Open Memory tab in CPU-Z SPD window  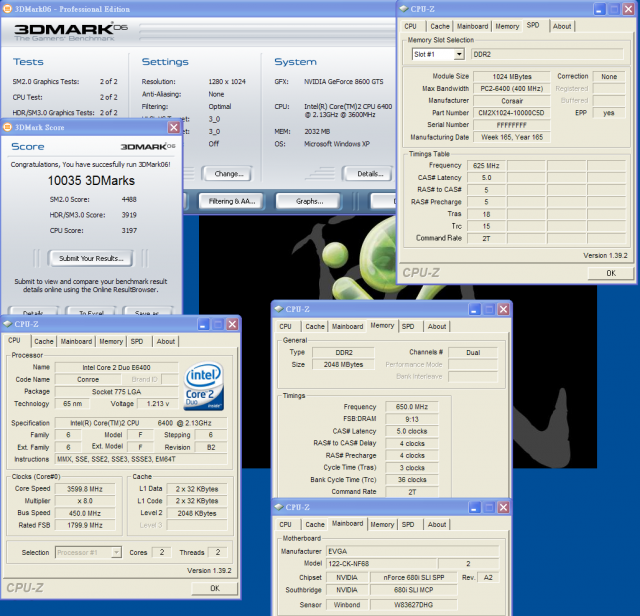507,27
